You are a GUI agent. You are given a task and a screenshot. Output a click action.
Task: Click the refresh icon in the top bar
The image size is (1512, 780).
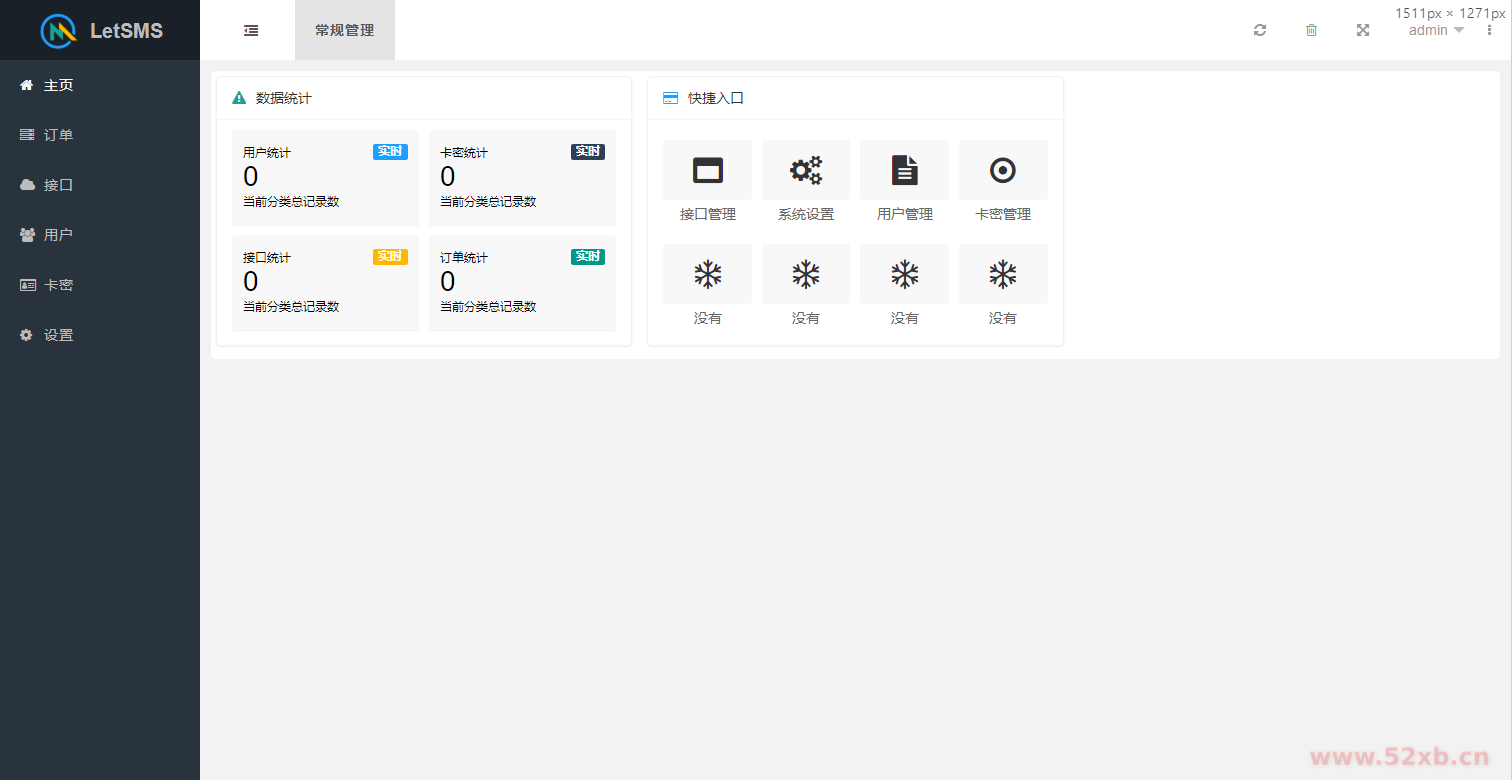1260,30
